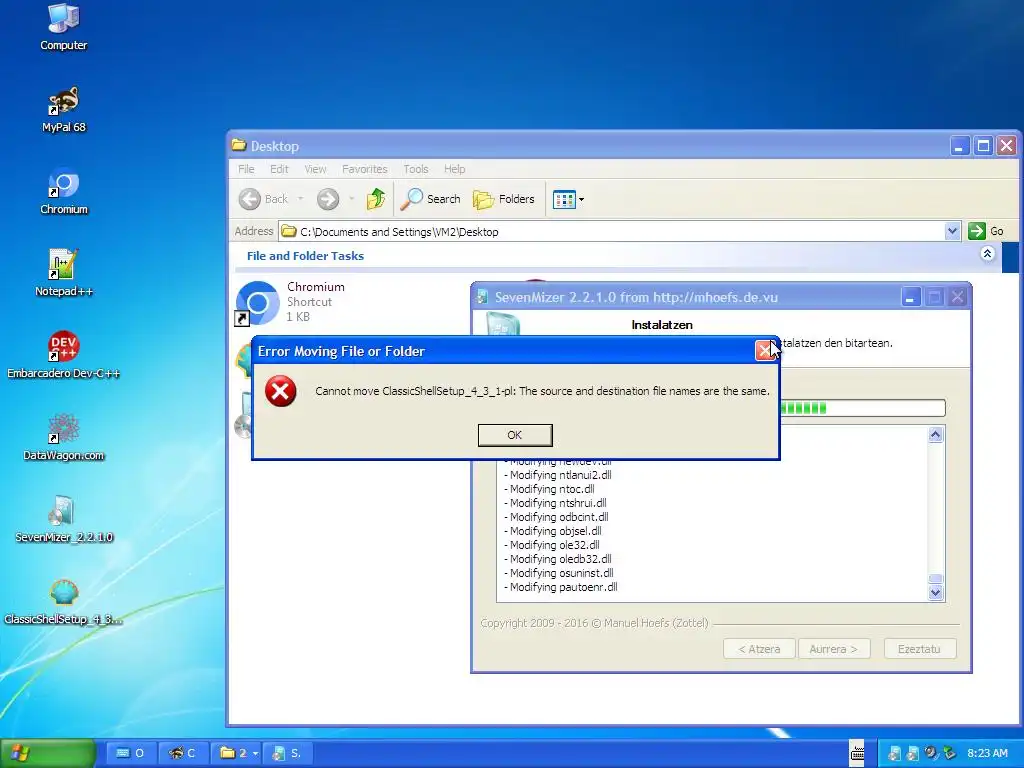Screen dimensions: 1024x768
Task: Open the Forward history dropdown arrow
Action: click(x=351, y=199)
